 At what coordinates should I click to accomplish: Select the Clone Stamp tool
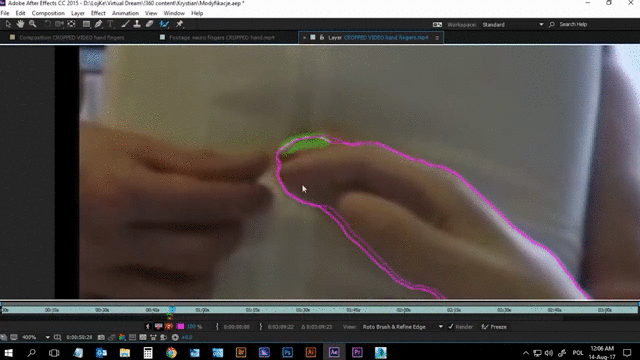pyautogui.click(x=137, y=24)
